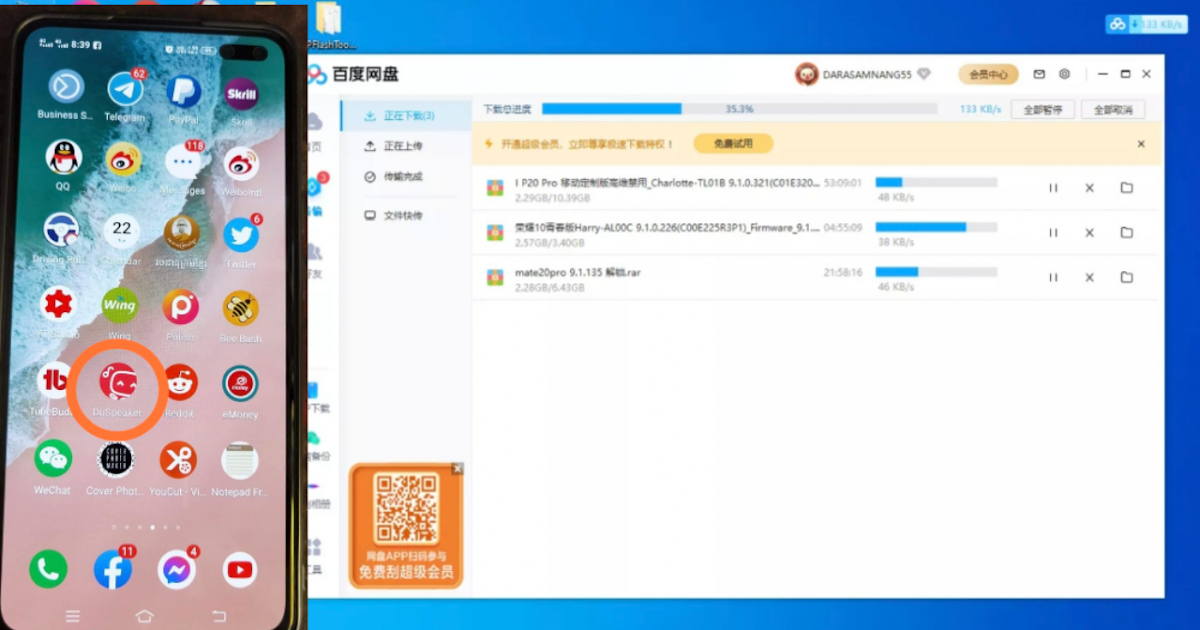Open YouTube from the phone dock
1200x630 pixels.
click(x=240, y=570)
